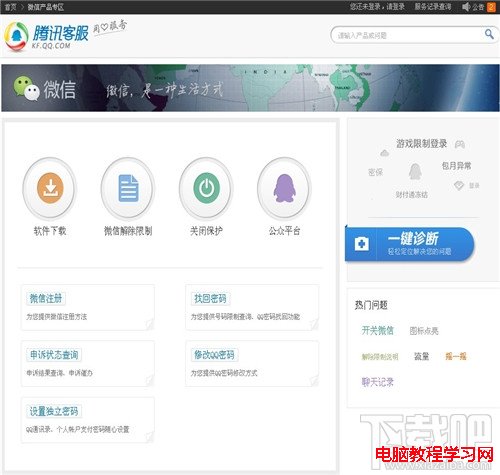Open 服务记录查询 in the top bar
Image resolution: width=500 pixels, height=475 pixels.
pos(433,7)
